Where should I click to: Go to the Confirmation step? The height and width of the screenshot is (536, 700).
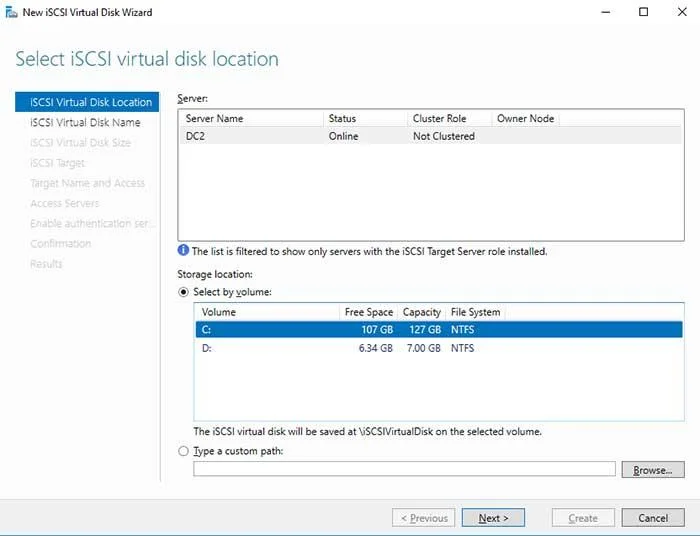tap(61, 244)
